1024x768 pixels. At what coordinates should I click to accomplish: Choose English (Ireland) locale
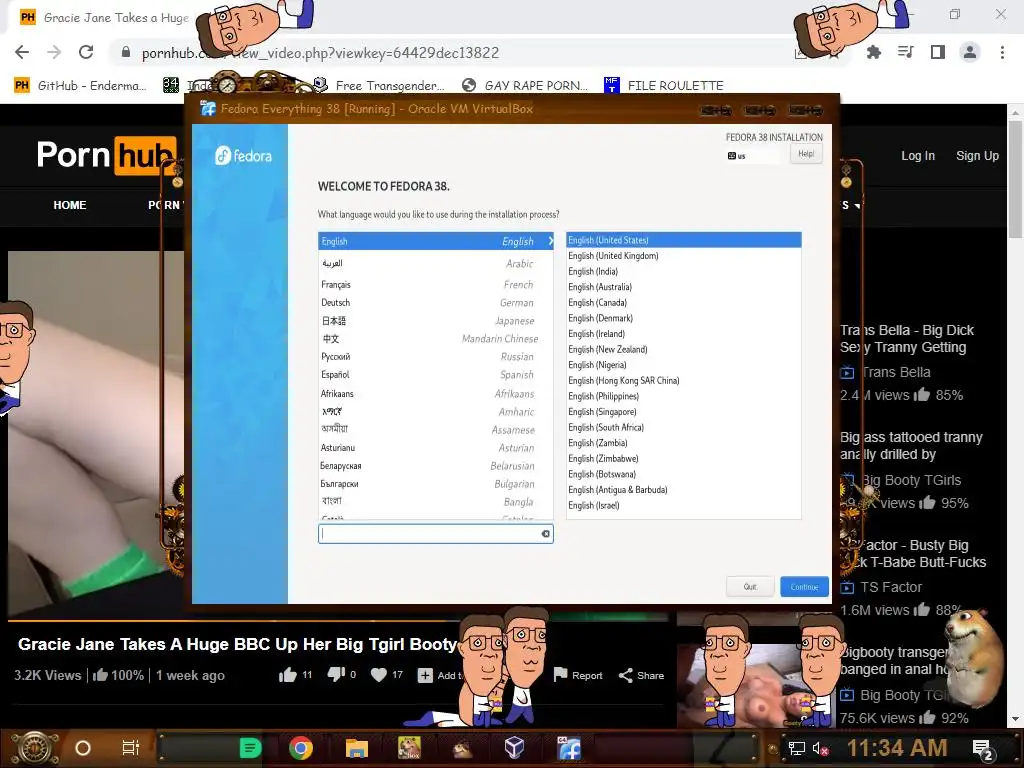coord(683,334)
